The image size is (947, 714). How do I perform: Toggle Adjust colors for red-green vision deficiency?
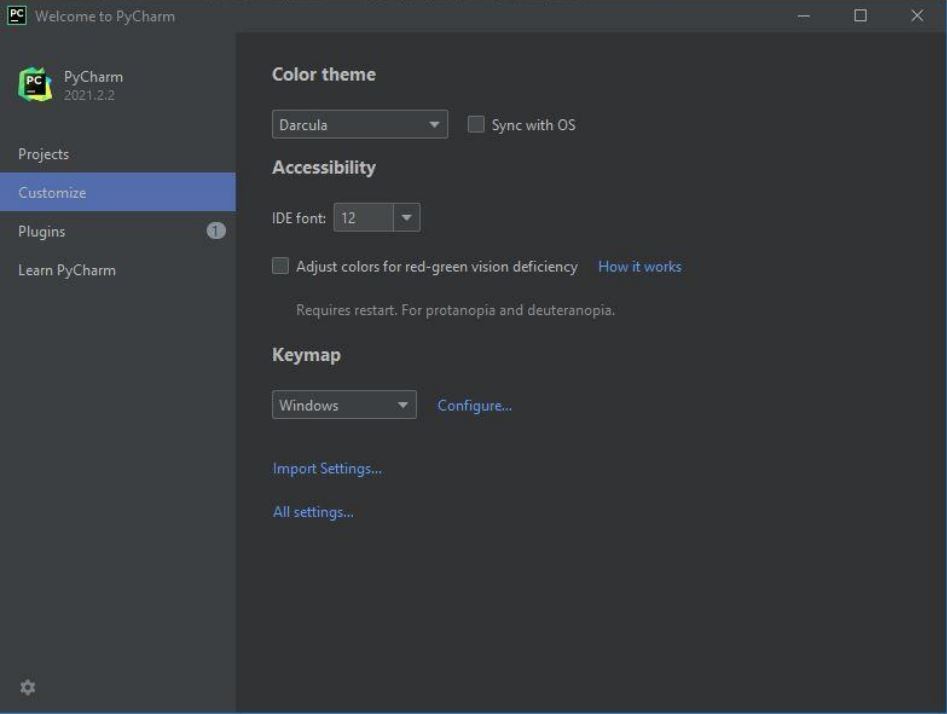(281, 266)
